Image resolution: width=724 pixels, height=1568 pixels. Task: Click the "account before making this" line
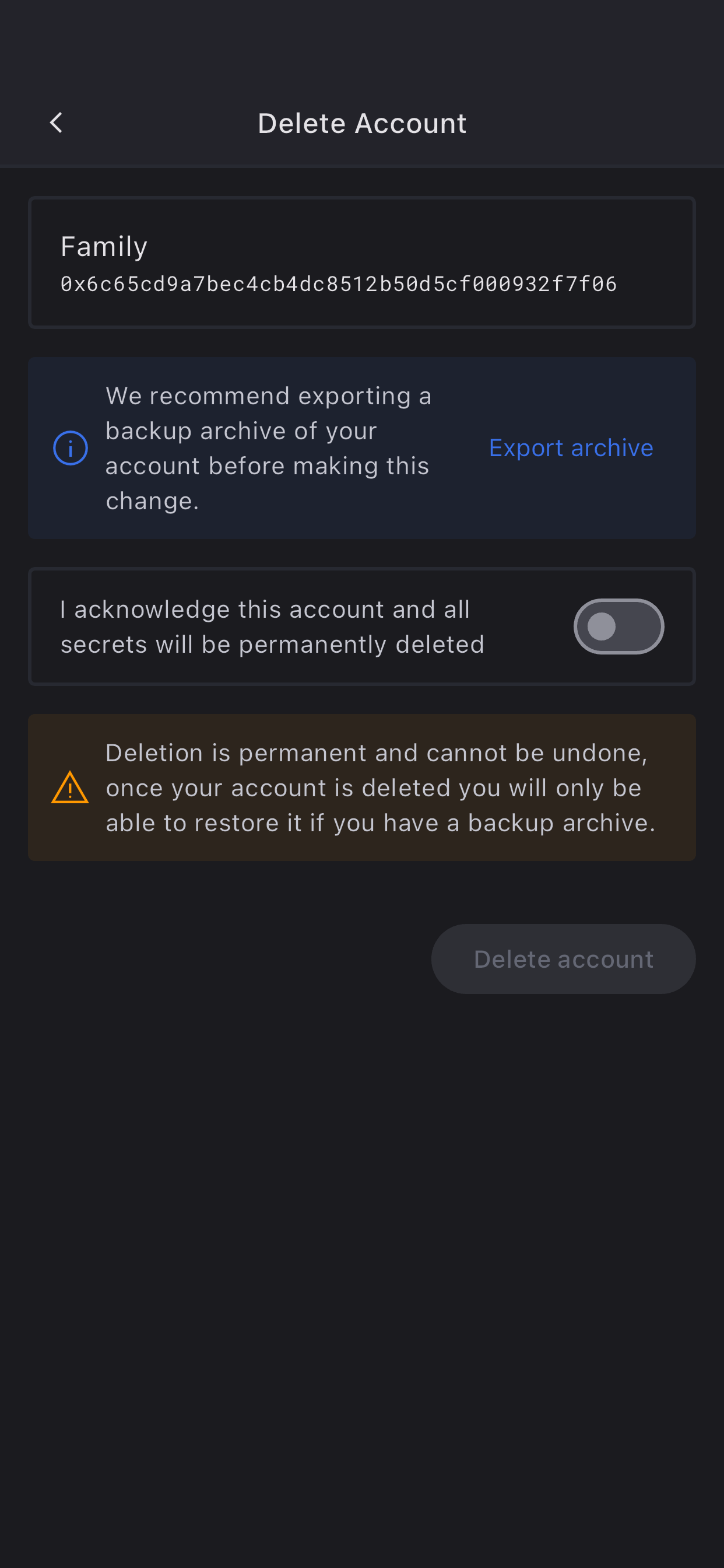[x=267, y=466]
